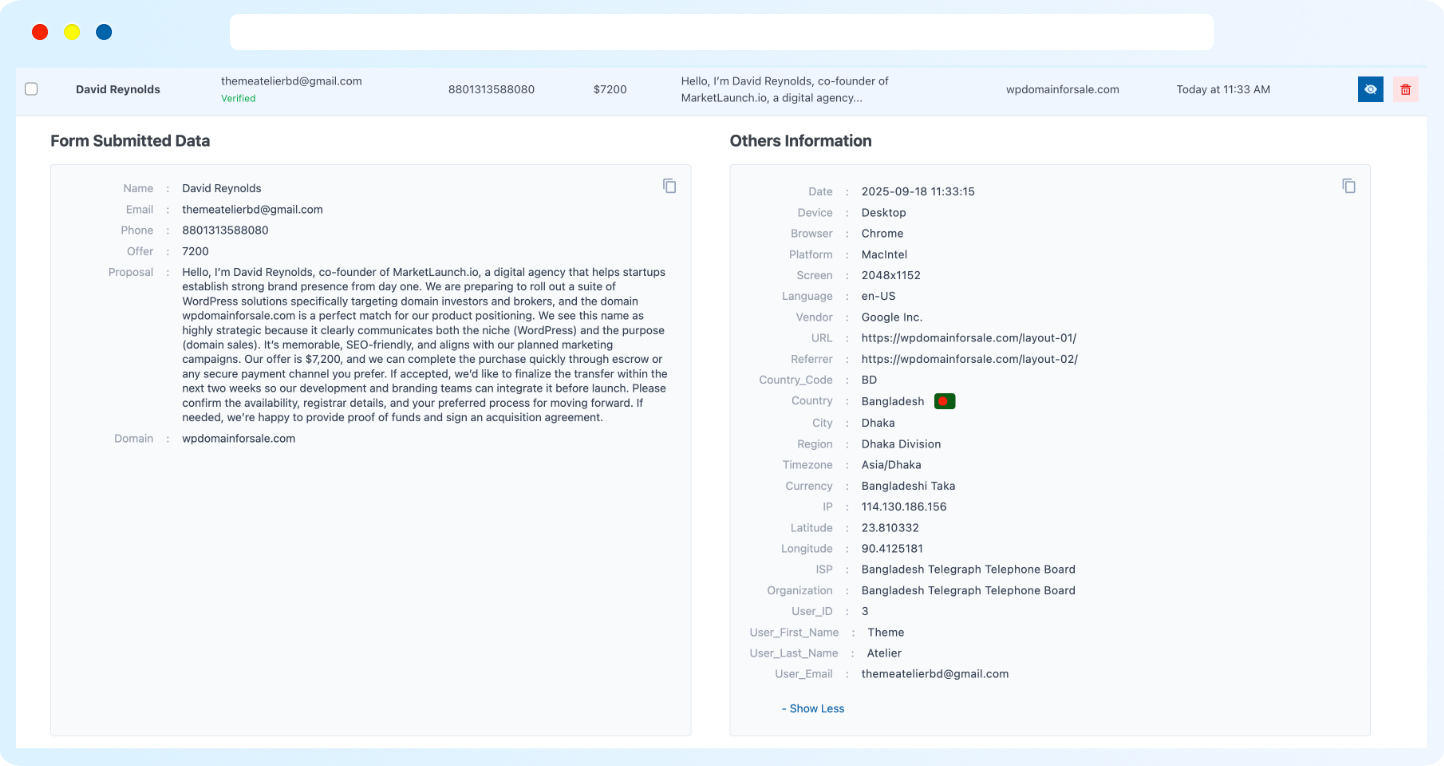The image size is (1444, 766).
Task: Click the Bangladesh flag icon
Action: [x=944, y=401]
